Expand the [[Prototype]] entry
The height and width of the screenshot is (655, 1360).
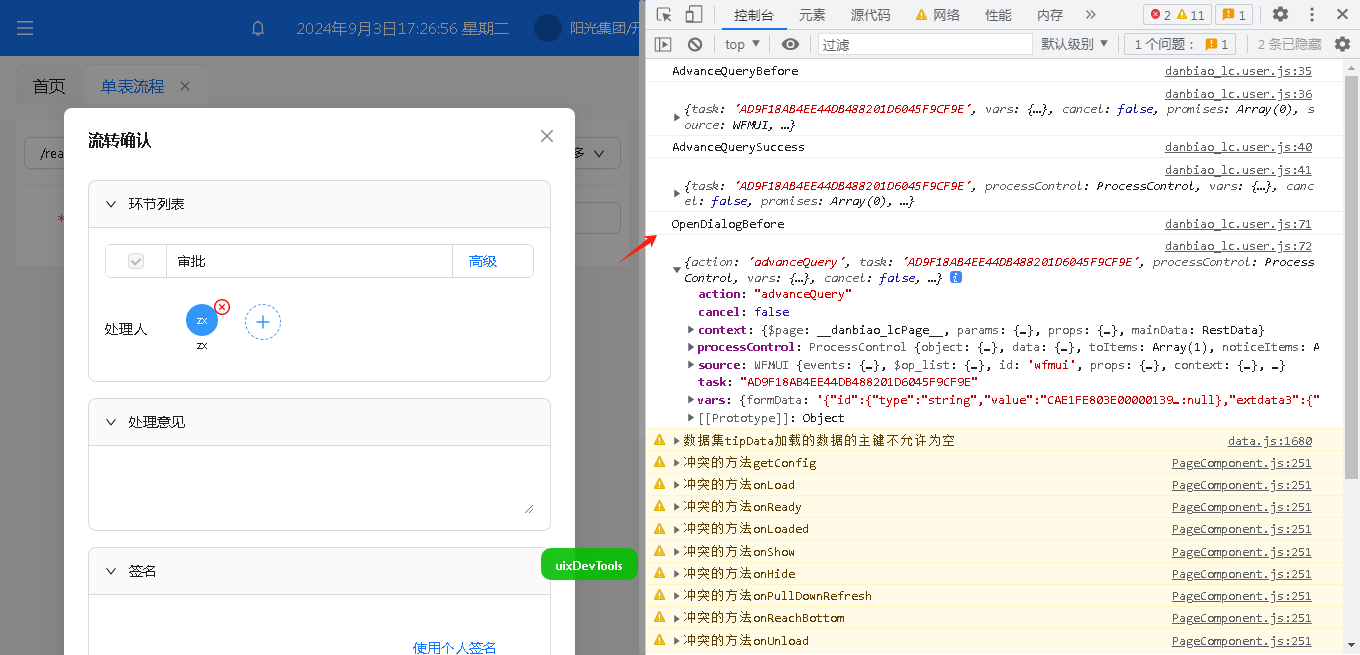pyautogui.click(x=691, y=418)
